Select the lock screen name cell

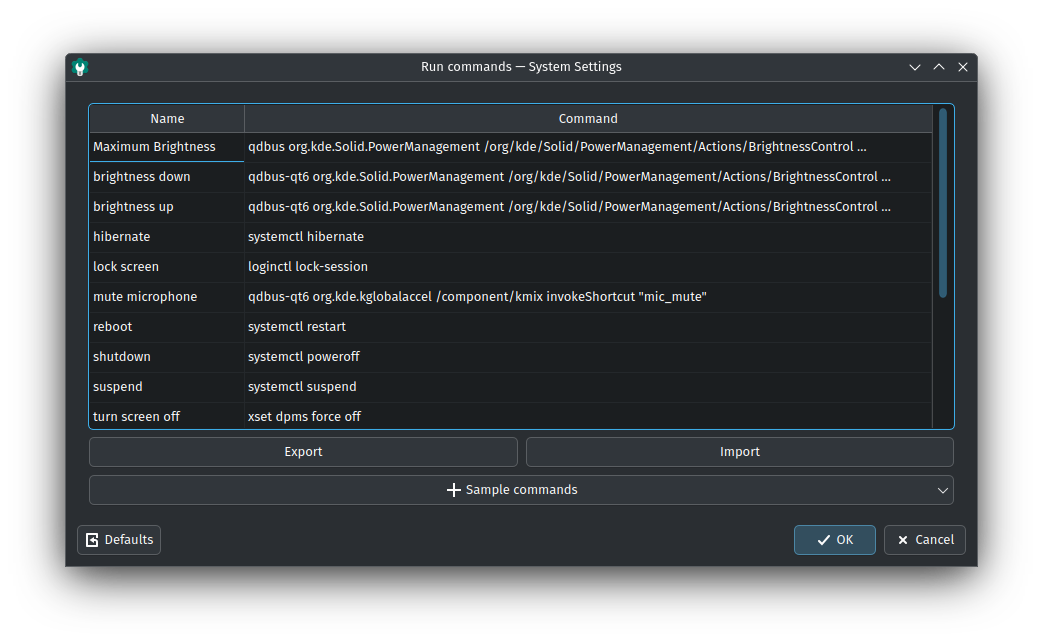(167, 267)
